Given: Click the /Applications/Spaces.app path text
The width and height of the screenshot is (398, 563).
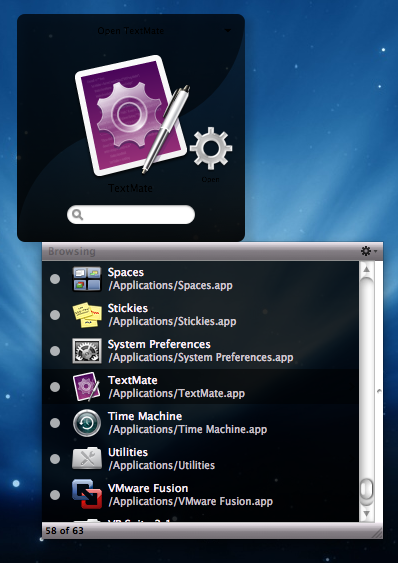Looking at the screenshot, I should (x=171, y=286).
